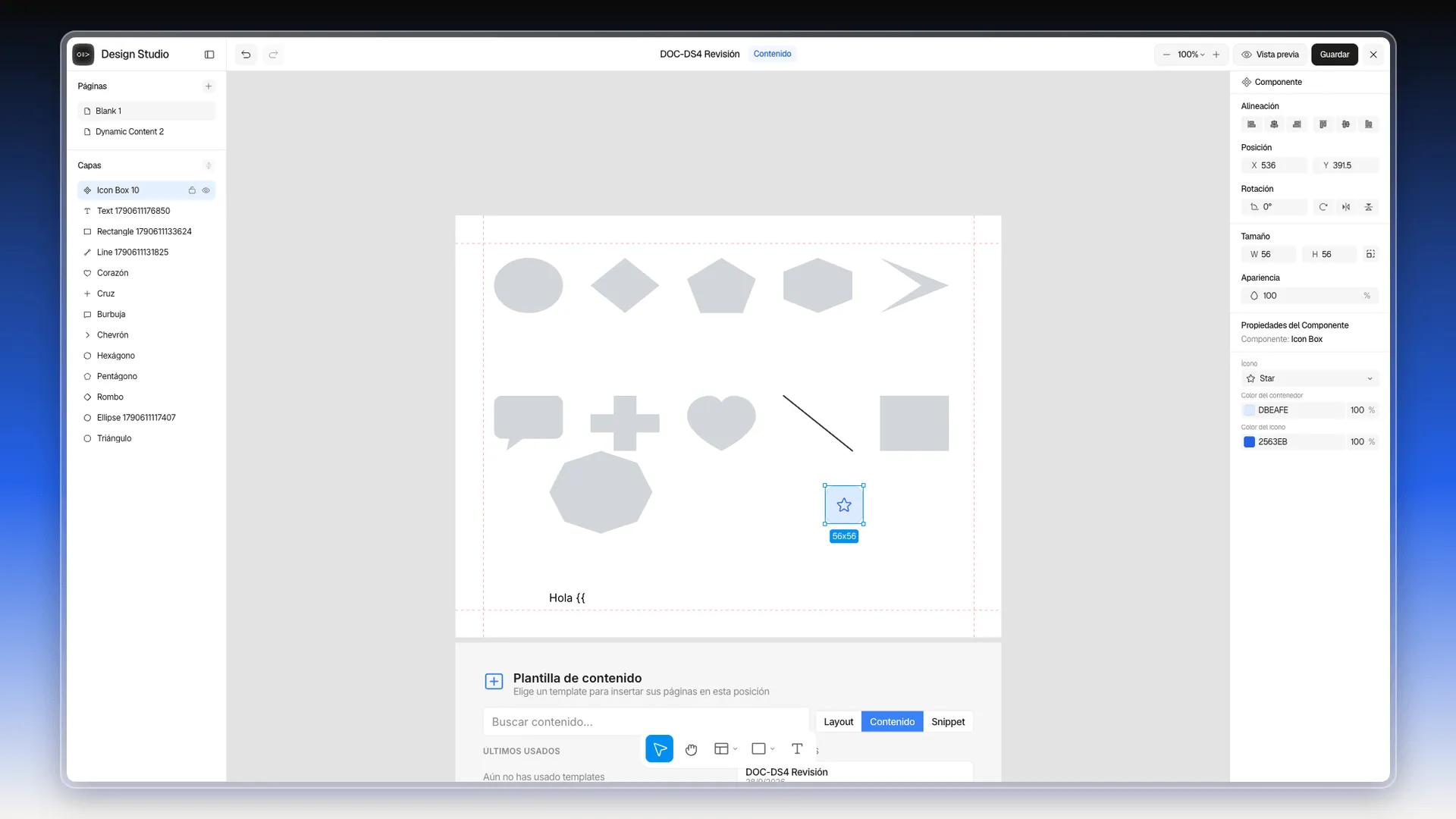1456x819 pixels.
Task: Add a new page with plus icon
Action: [x=209, y=86]
